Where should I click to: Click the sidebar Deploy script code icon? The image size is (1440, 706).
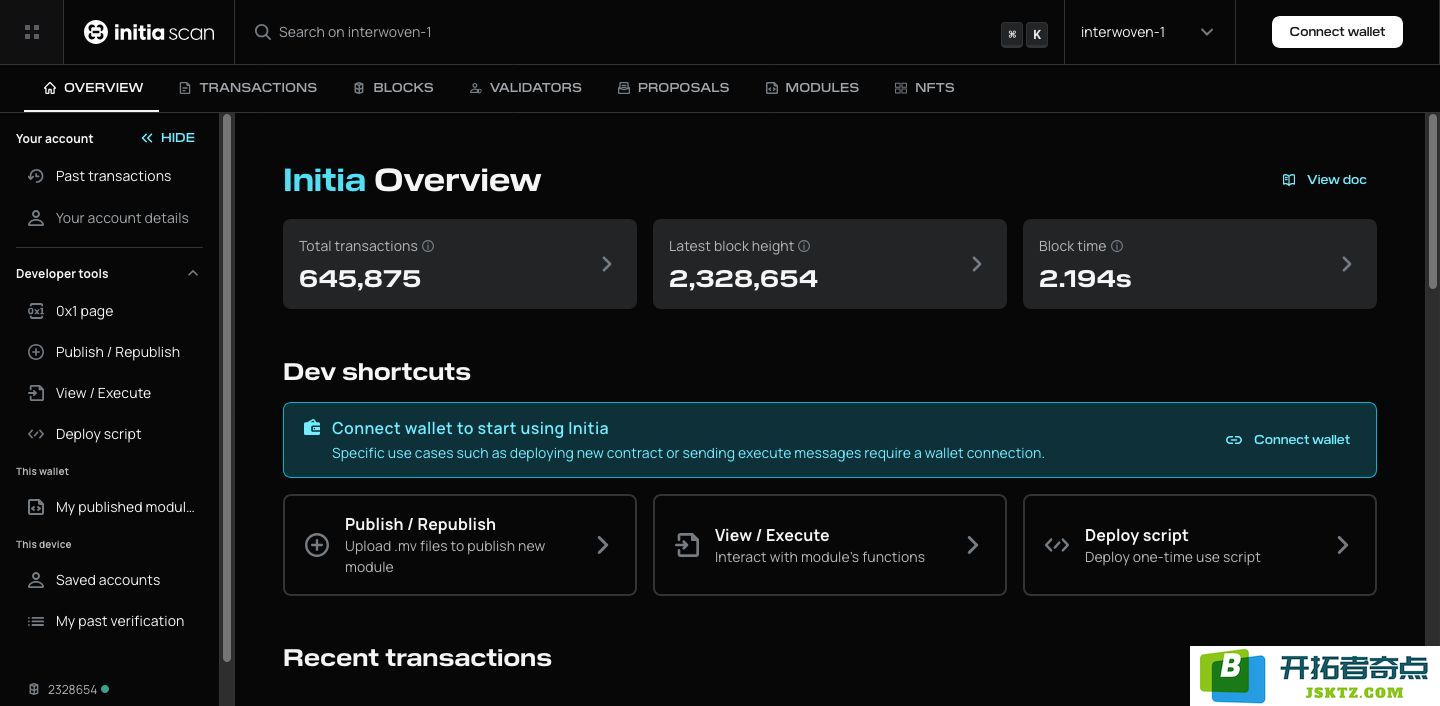(x=36, y=434)
